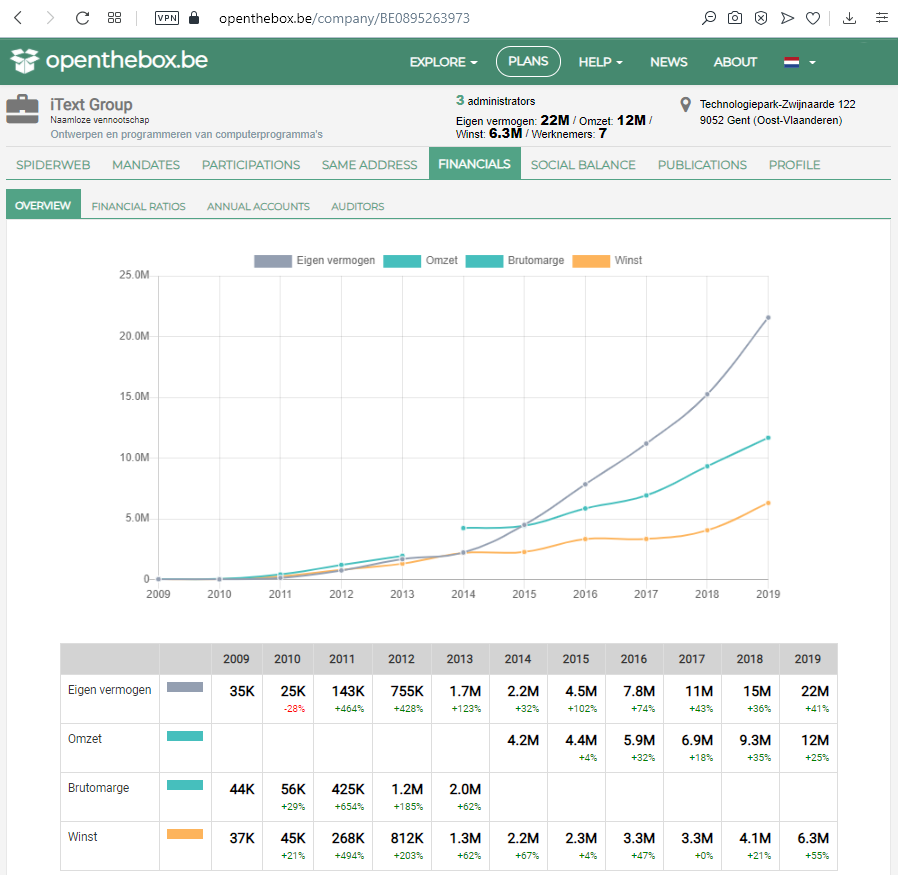Screen dimensions: 898x875
Task: Click the 3 administrators link
Action: (x=495, y=101)
